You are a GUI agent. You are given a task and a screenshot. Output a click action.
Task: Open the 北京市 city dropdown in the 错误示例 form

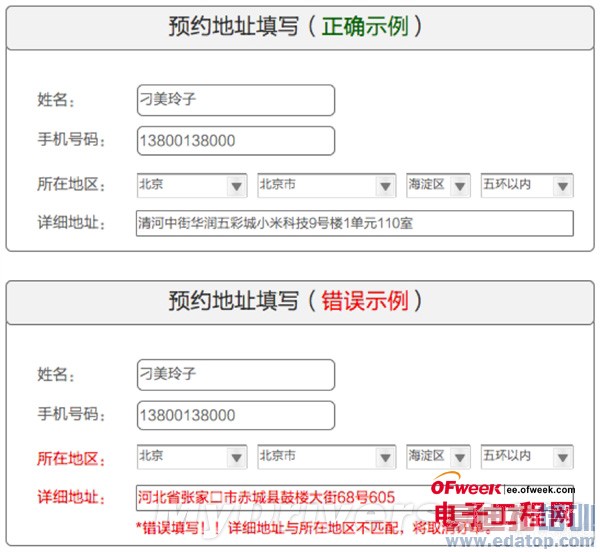point(327,457)
